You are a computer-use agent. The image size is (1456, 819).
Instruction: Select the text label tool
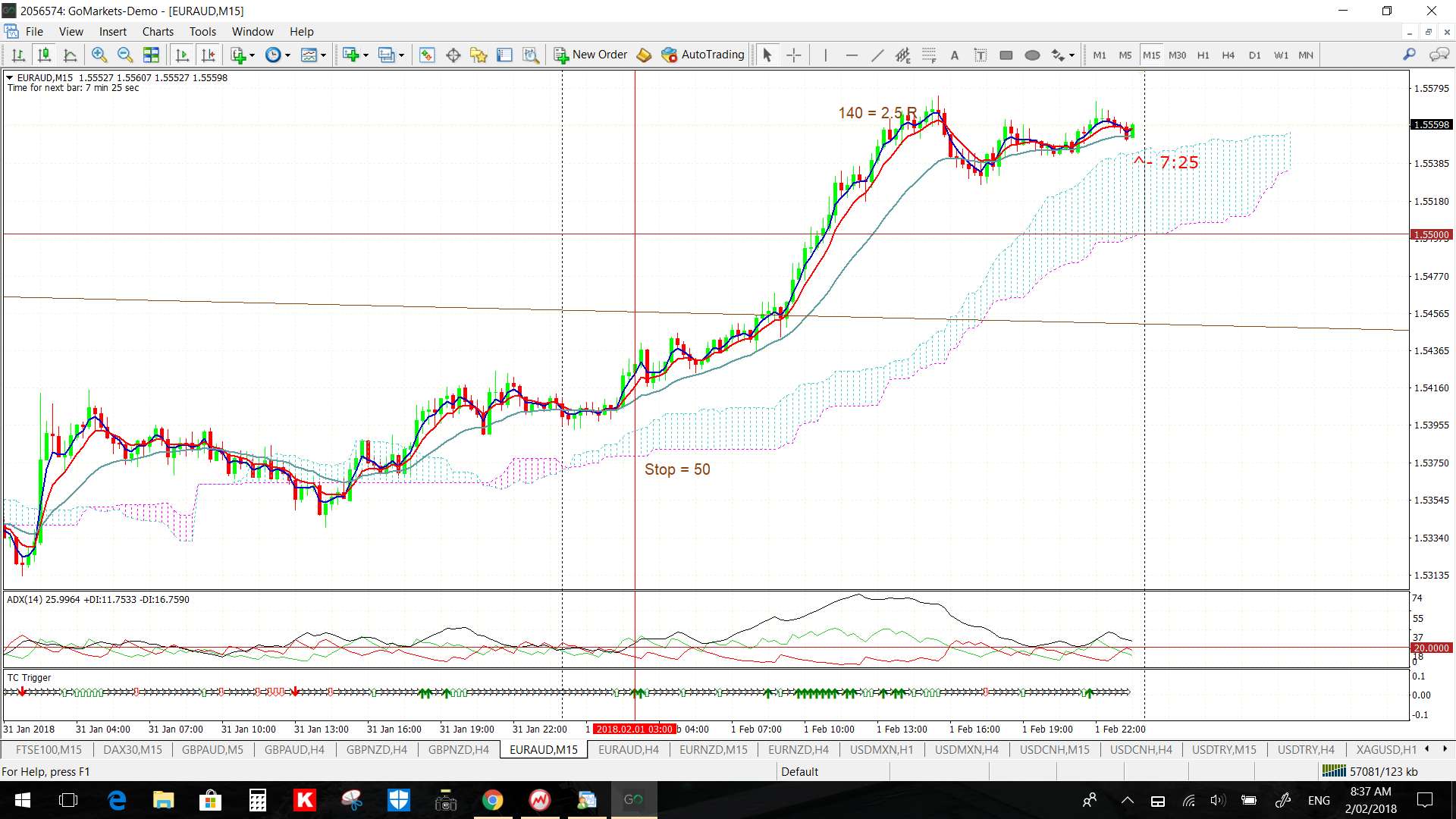[981, 55]
